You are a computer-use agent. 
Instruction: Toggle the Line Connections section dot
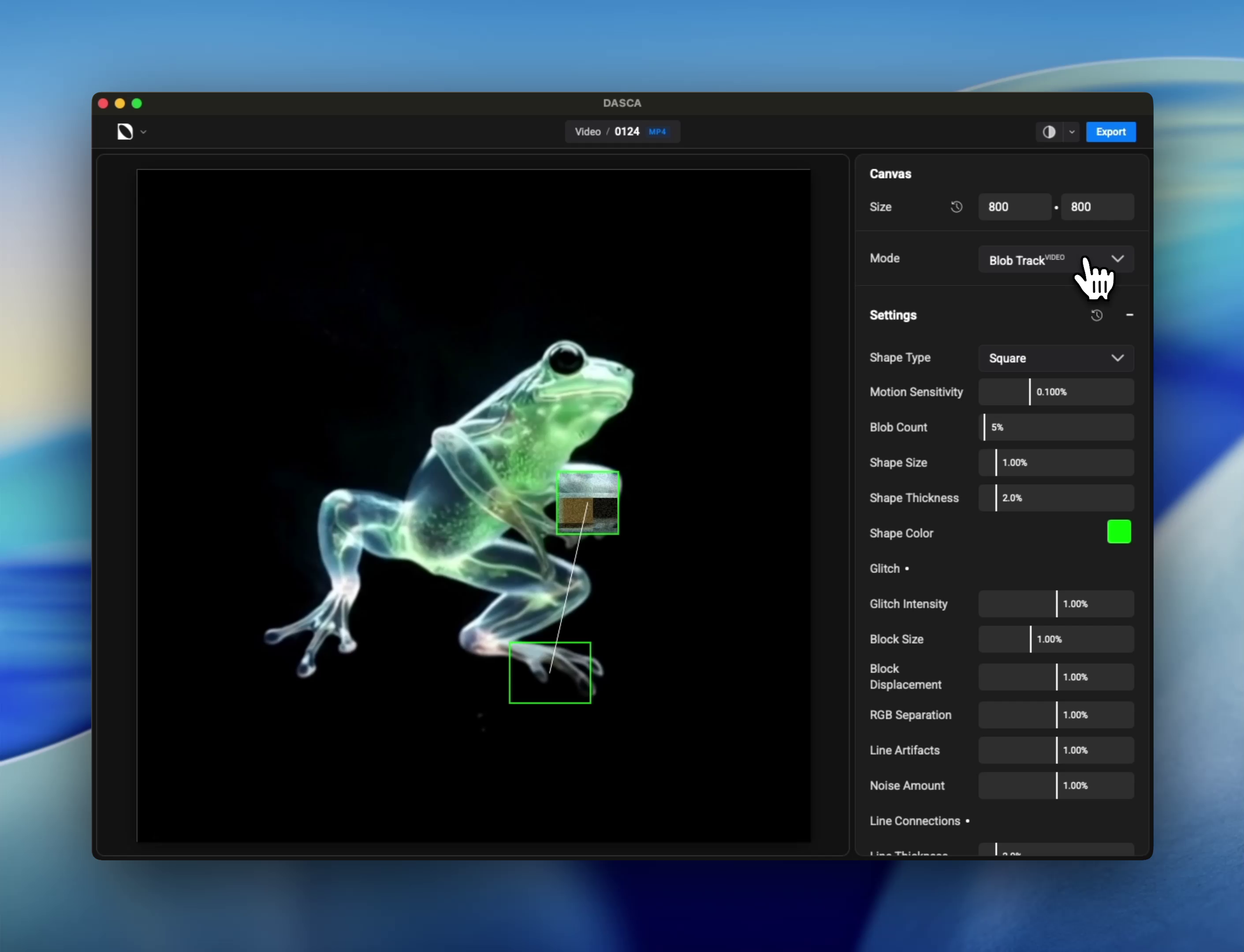pos(968,821)
